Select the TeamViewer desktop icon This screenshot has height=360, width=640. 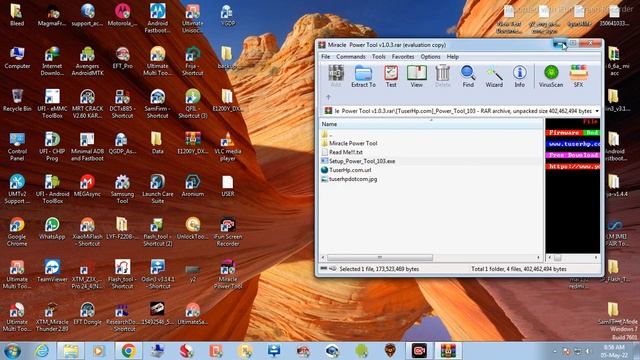tap(52, 271)
